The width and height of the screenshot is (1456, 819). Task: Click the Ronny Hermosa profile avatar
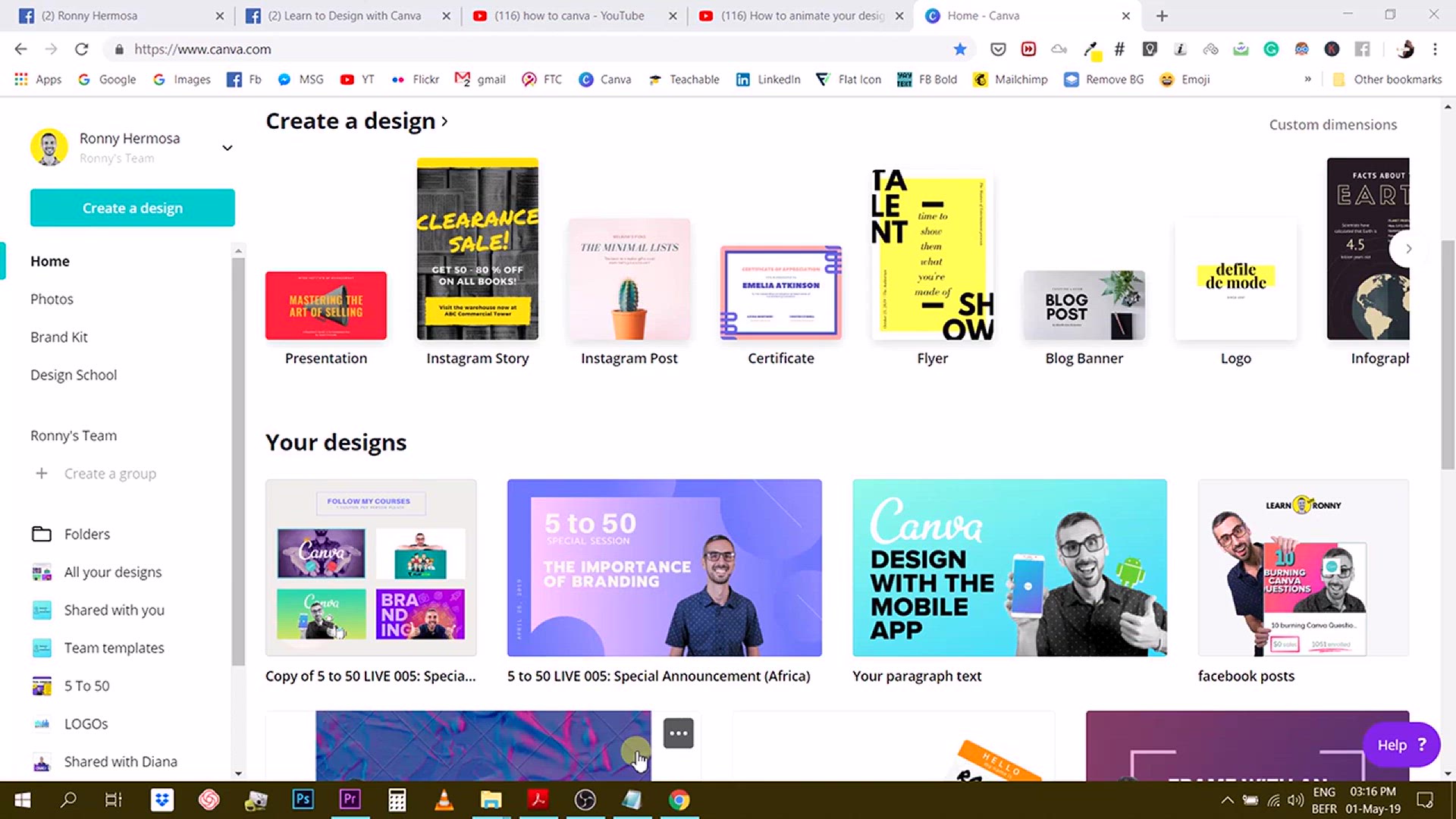(x=49, y=147)
